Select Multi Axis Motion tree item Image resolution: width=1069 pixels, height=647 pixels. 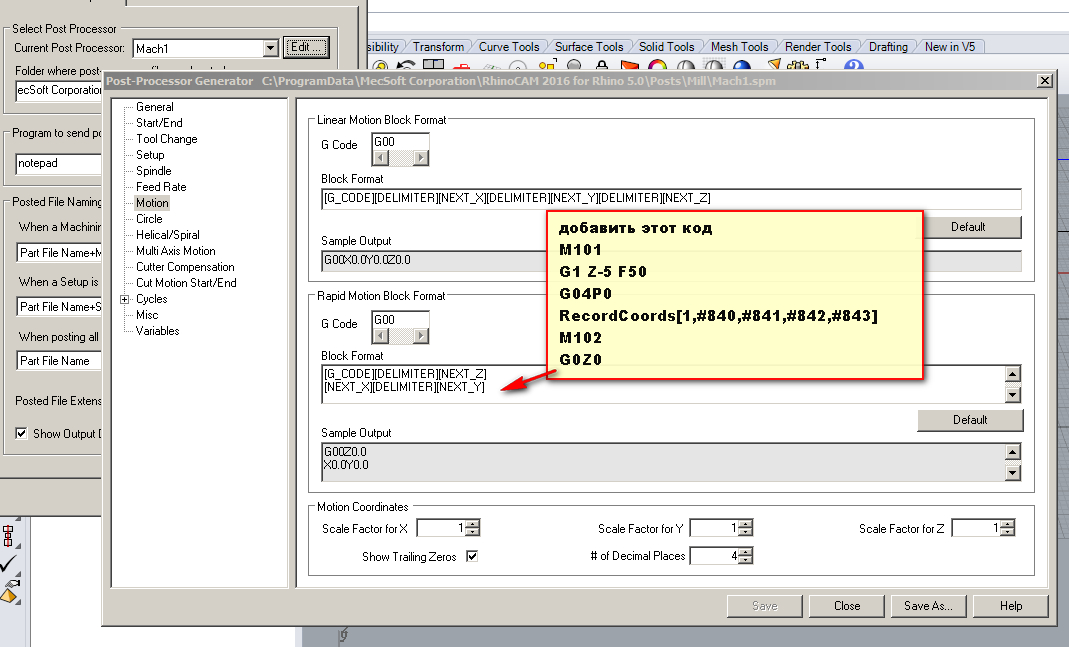[x=175, y=251]
